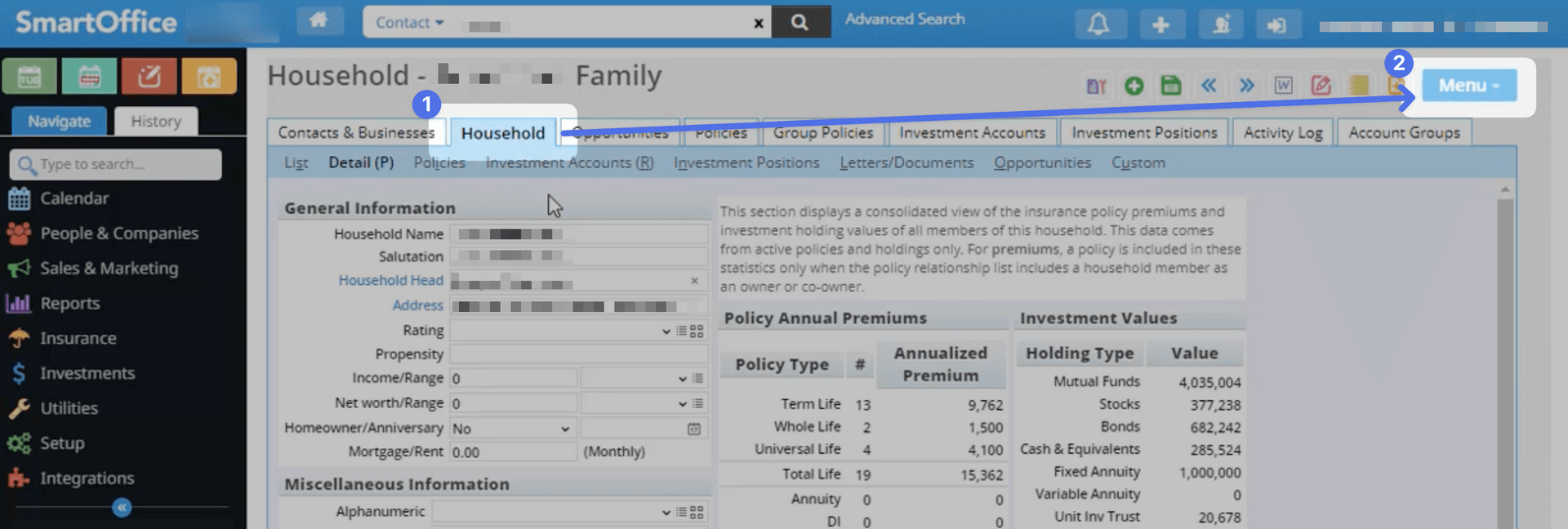The height and width of the screenshot is (529, 1568).
Task: Go to the previous record with double-left arrows
Action: pyautogui.click(x=1209, y=86)
